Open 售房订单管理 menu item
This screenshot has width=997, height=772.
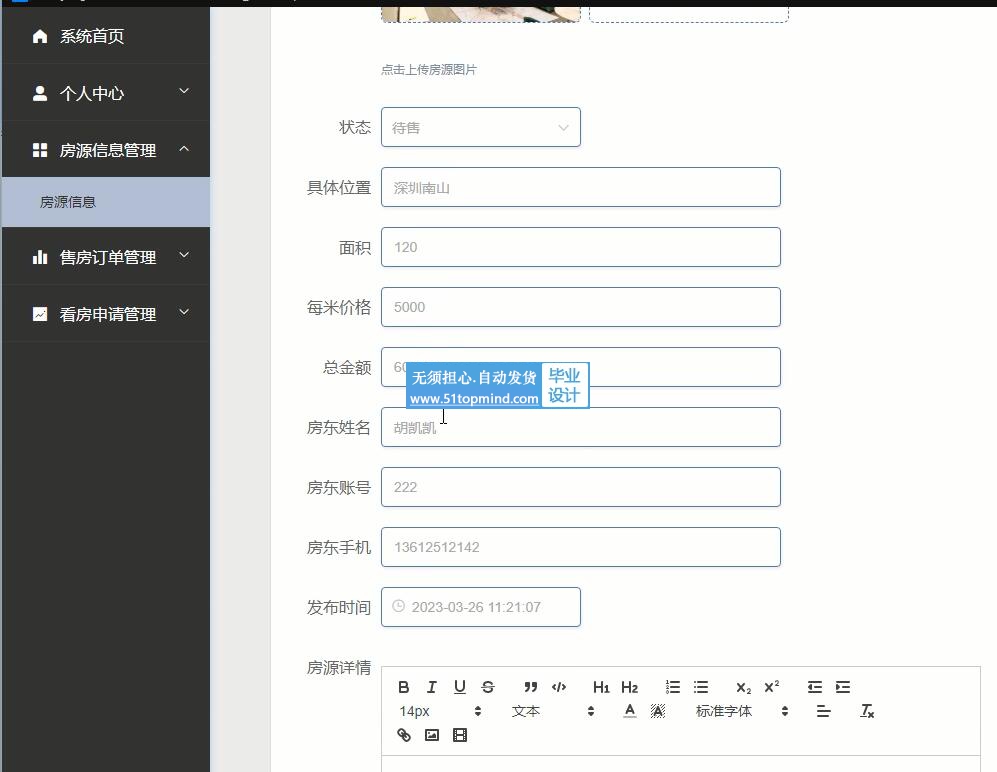(x=106, y=257)
